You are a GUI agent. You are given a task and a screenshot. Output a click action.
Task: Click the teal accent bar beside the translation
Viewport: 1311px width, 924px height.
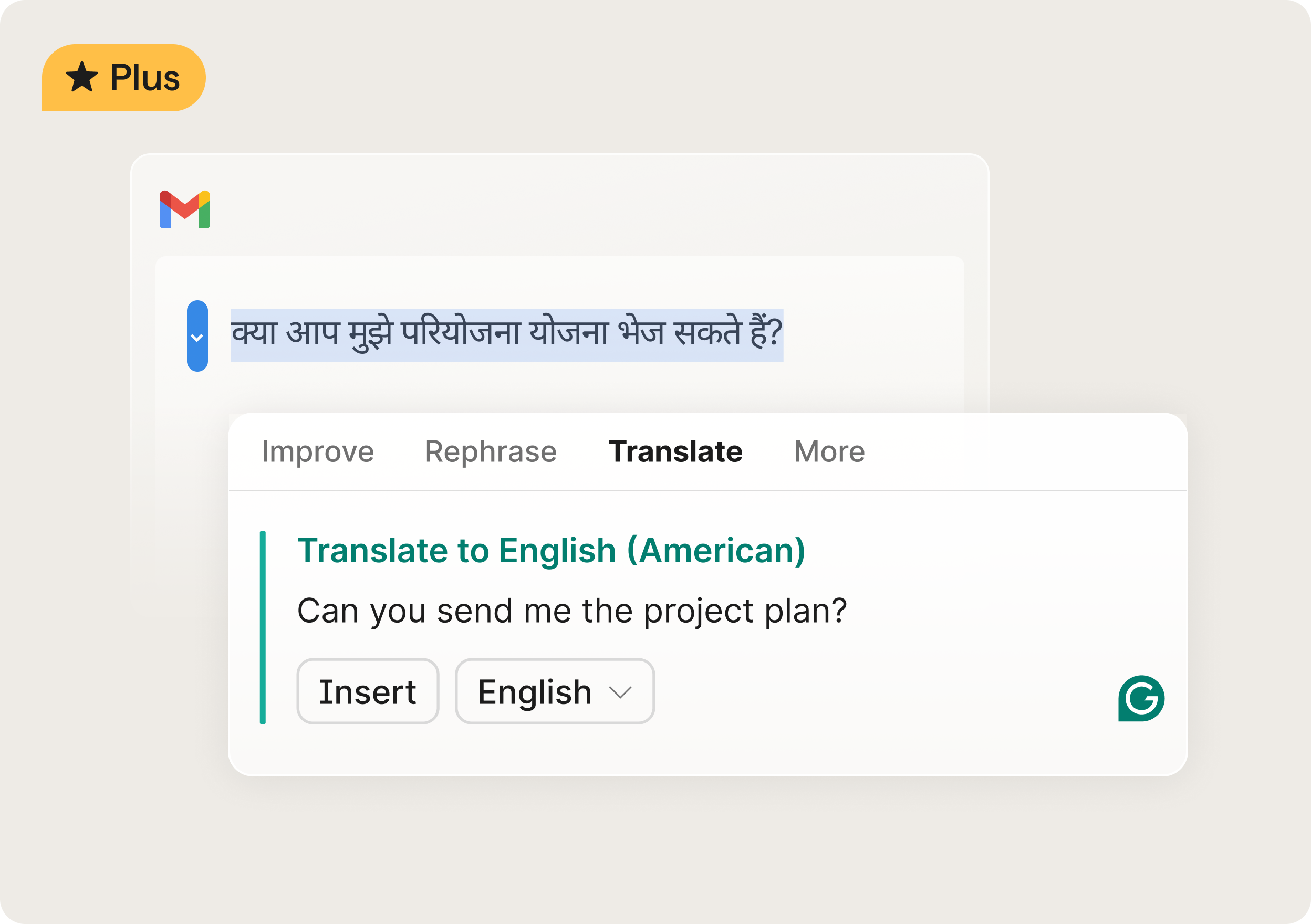pyautogui.click(x=263, y=622)
